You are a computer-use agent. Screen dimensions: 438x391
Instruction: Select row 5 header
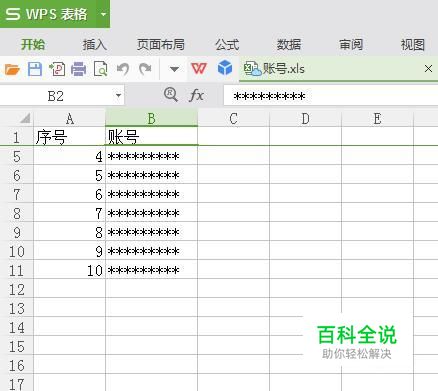point(17,156)
